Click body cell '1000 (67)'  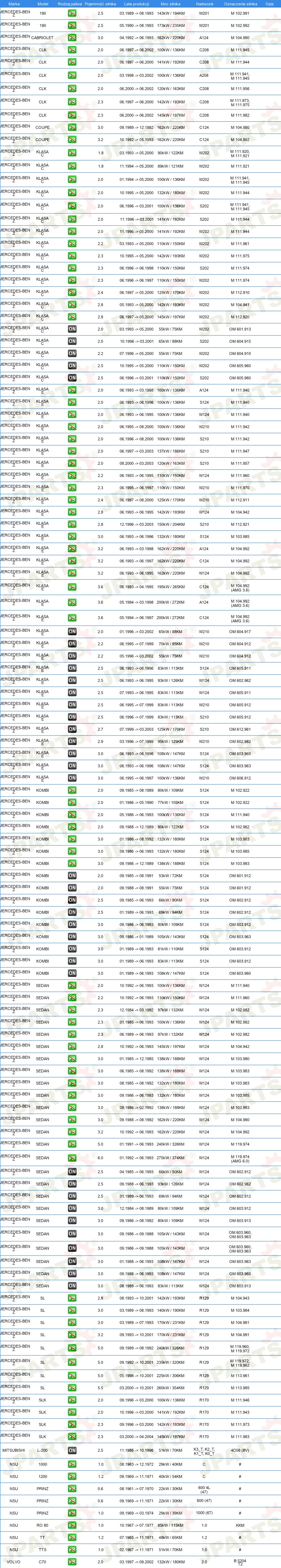(204, 1513)
